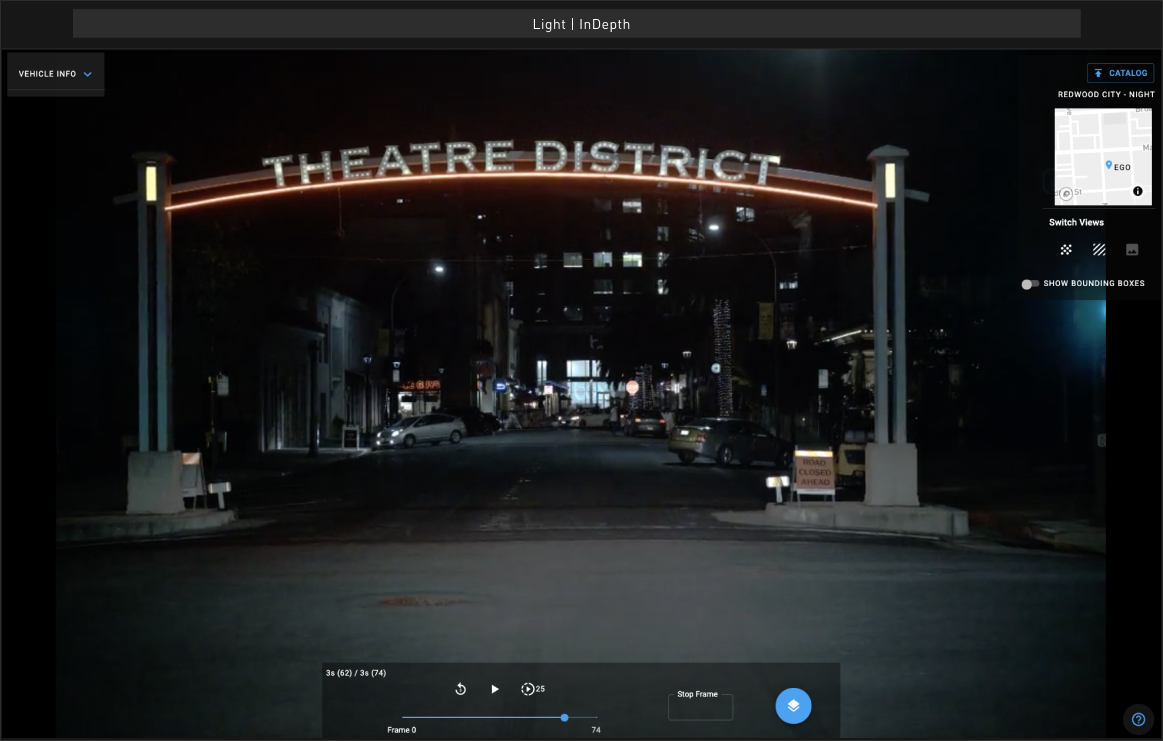Click the compass icon on the minimap
Screen dimensions: 1163x741
pyautogui.click(x=1064, y=192)
